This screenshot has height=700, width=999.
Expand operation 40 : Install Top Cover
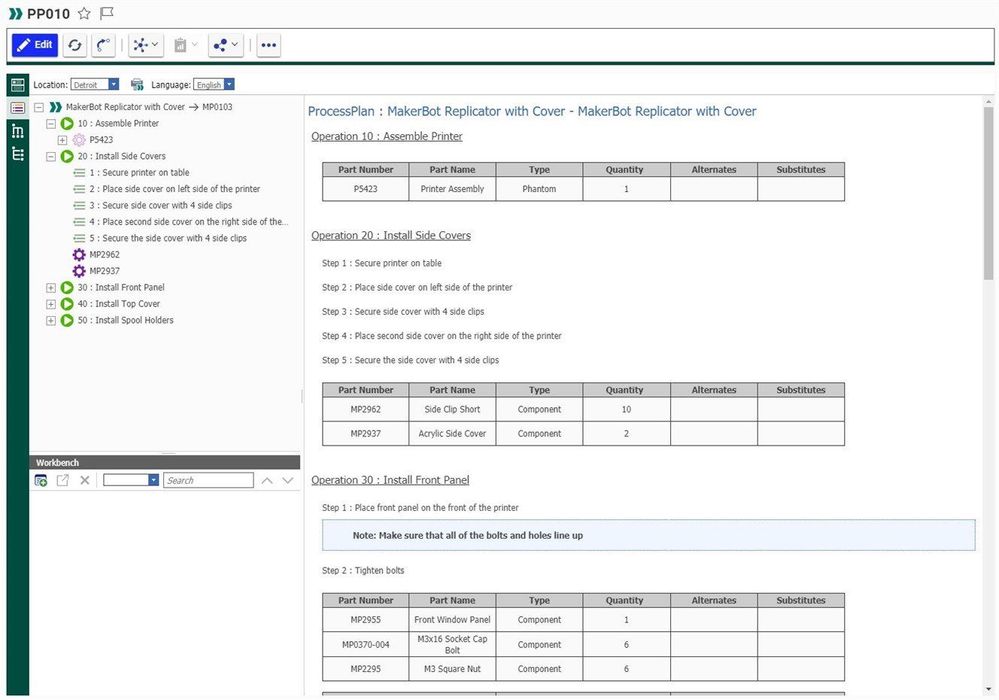click(x=51, y=304)
